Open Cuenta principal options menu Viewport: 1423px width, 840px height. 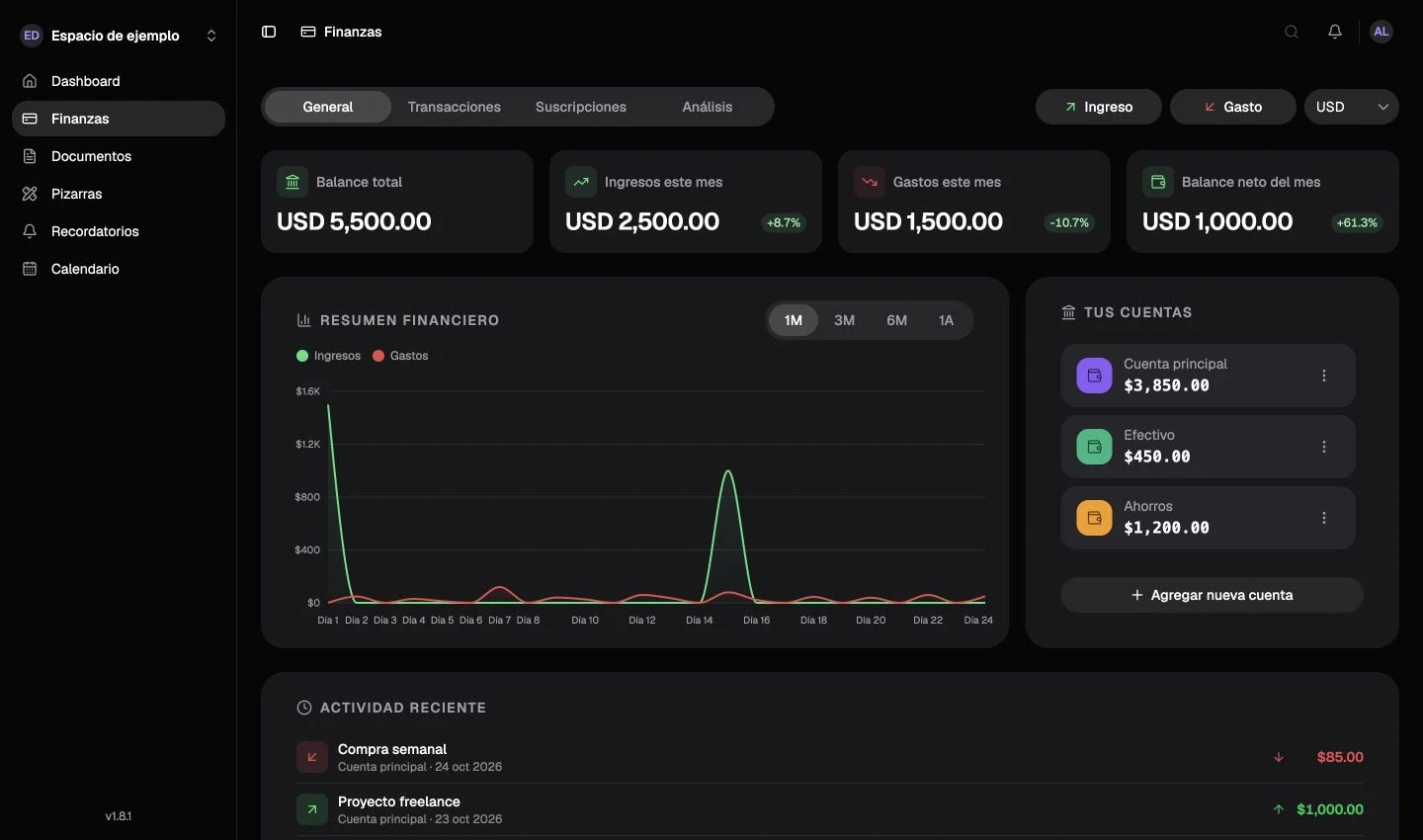pos(1324,376)
